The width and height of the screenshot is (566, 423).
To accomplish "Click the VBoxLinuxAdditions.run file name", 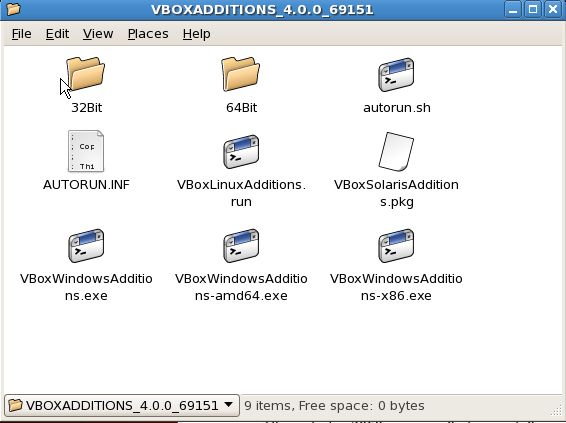I will (241, 193).
